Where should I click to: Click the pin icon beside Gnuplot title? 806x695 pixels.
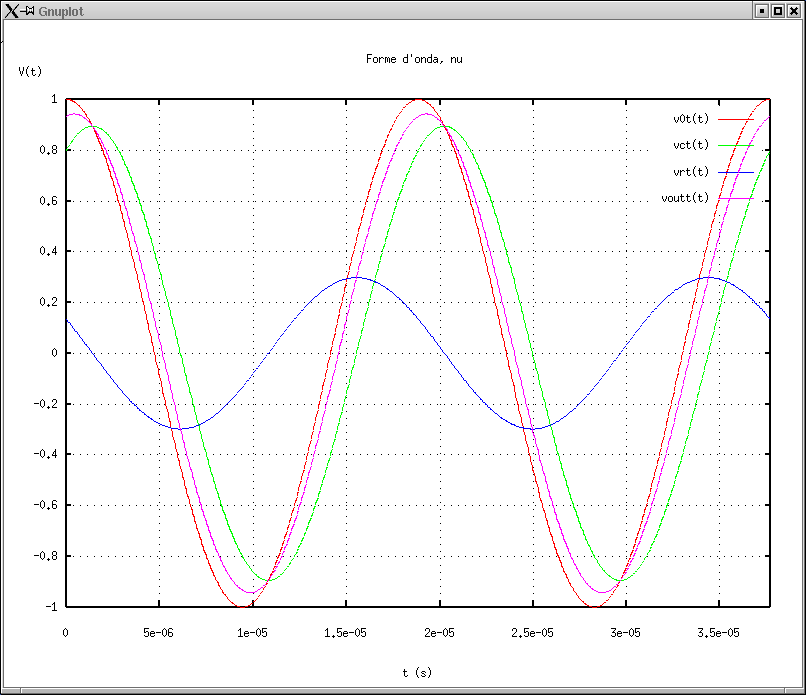coord(29,11)
